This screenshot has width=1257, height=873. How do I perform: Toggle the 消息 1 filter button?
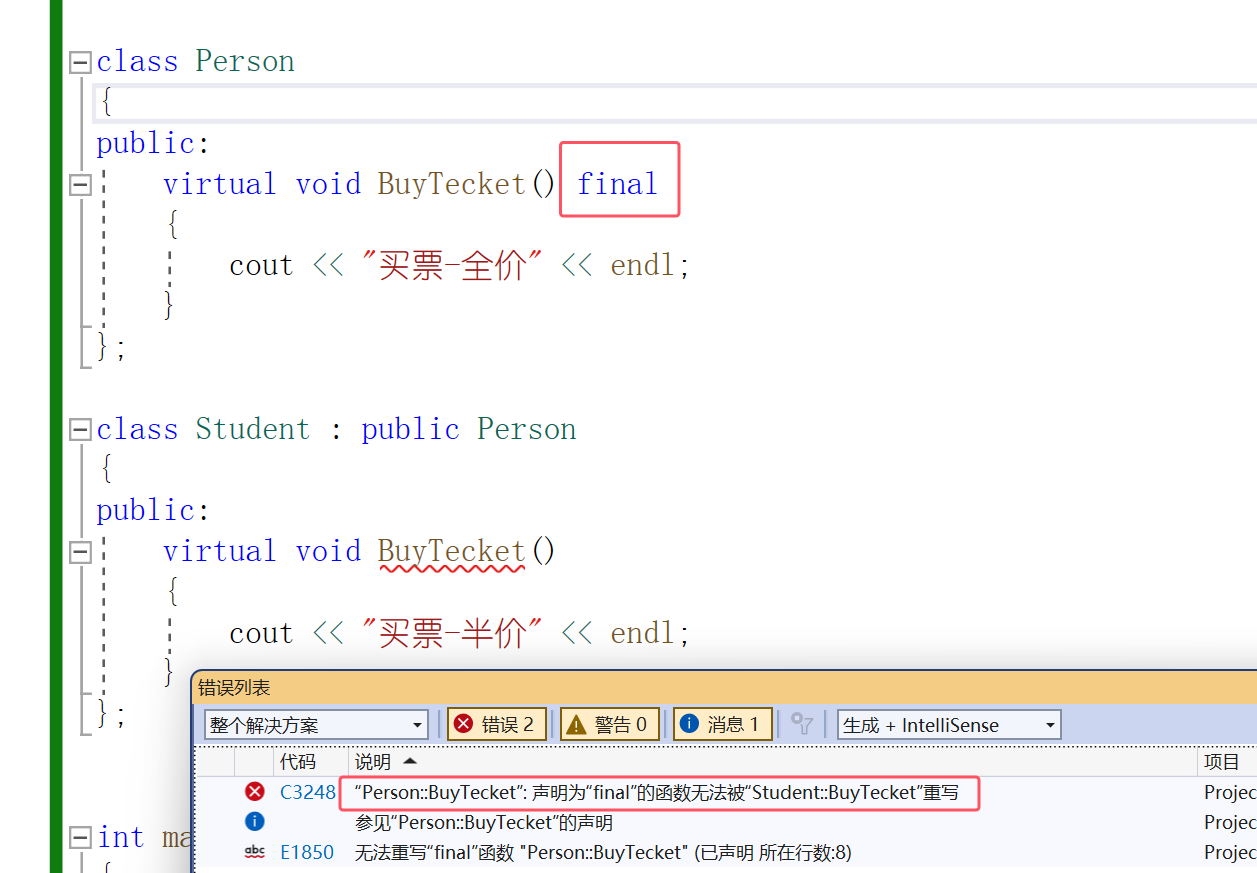(723, 725)
